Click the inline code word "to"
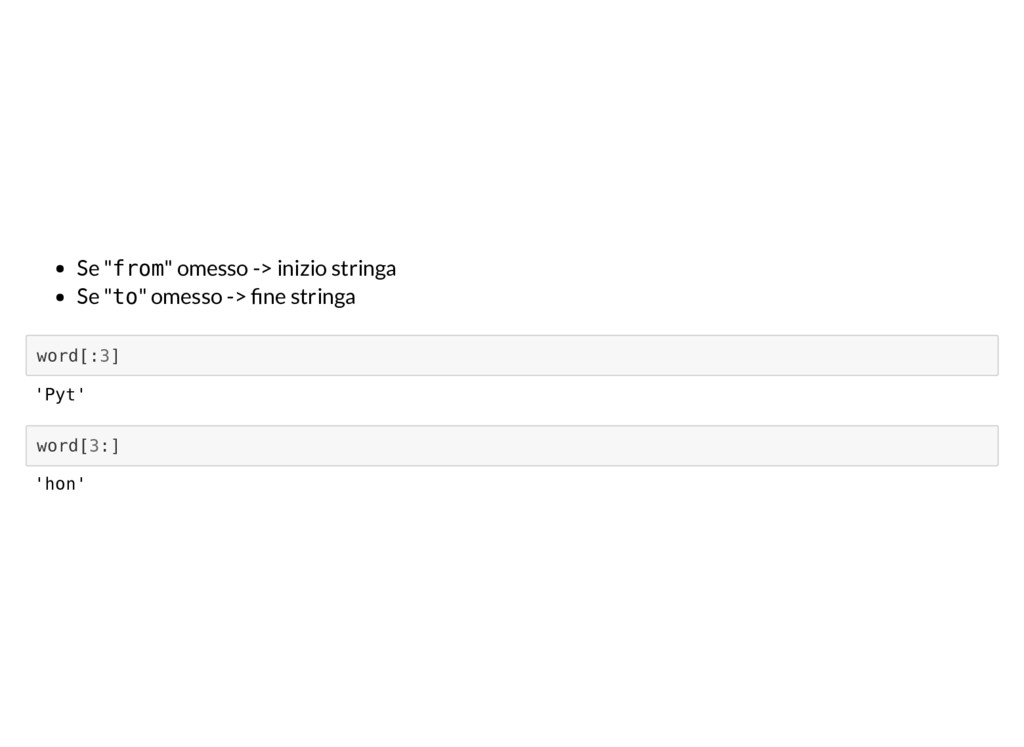Screen dimensions: 1024x747 (x=125, y=297)
